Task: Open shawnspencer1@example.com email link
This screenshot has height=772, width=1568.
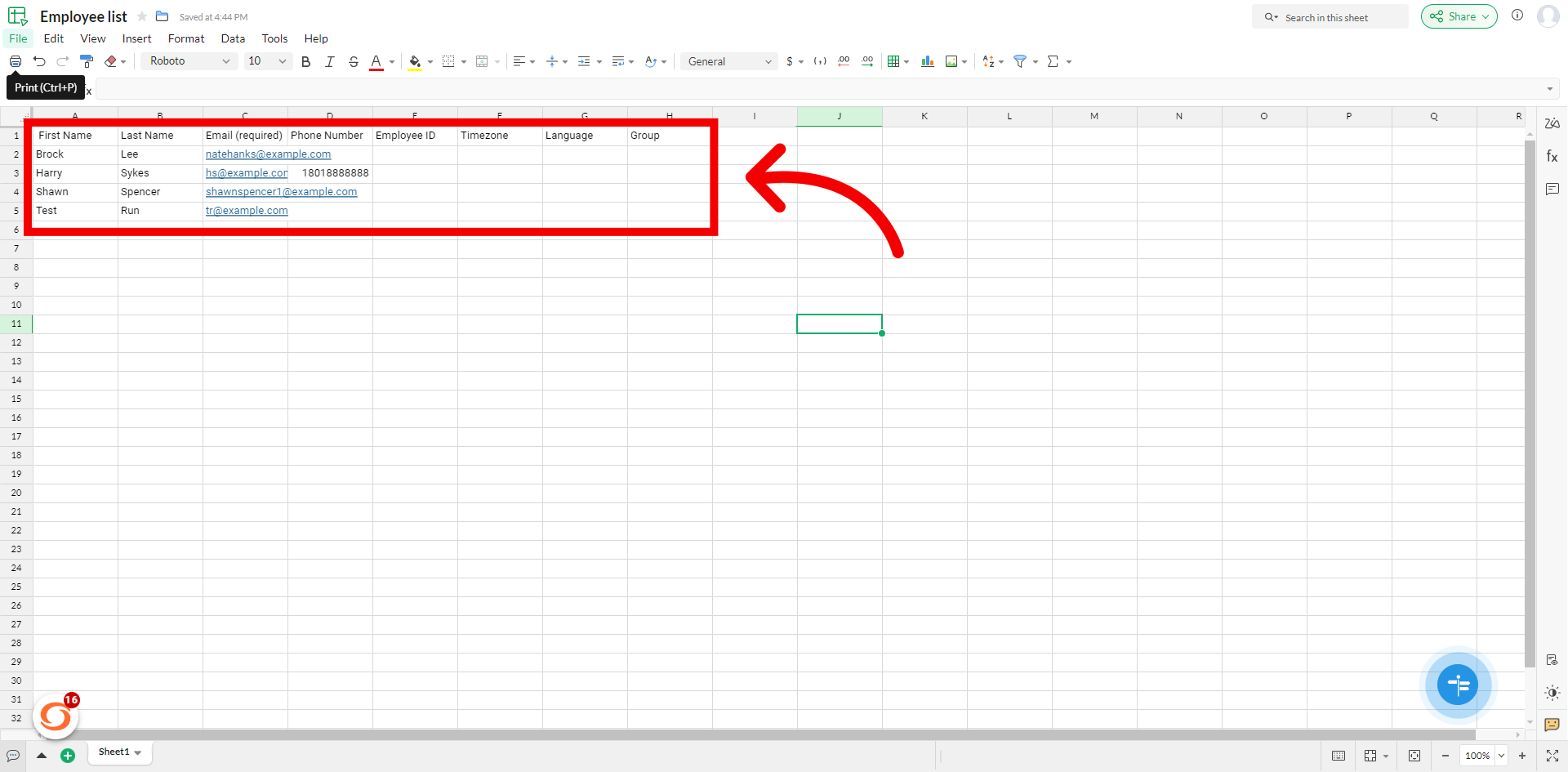Action: coord(281,191)
